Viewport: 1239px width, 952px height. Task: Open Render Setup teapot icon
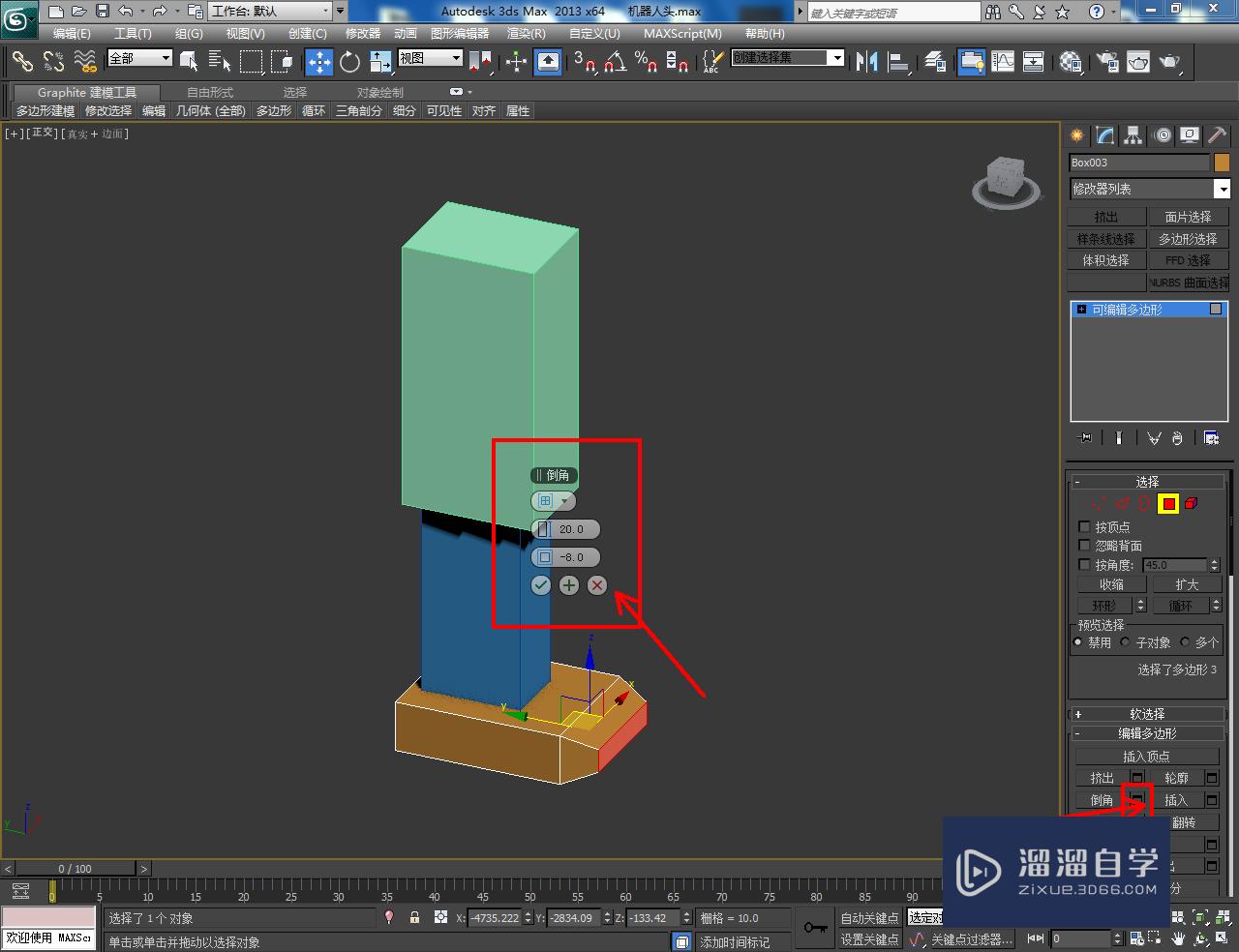click(1107, 62)
